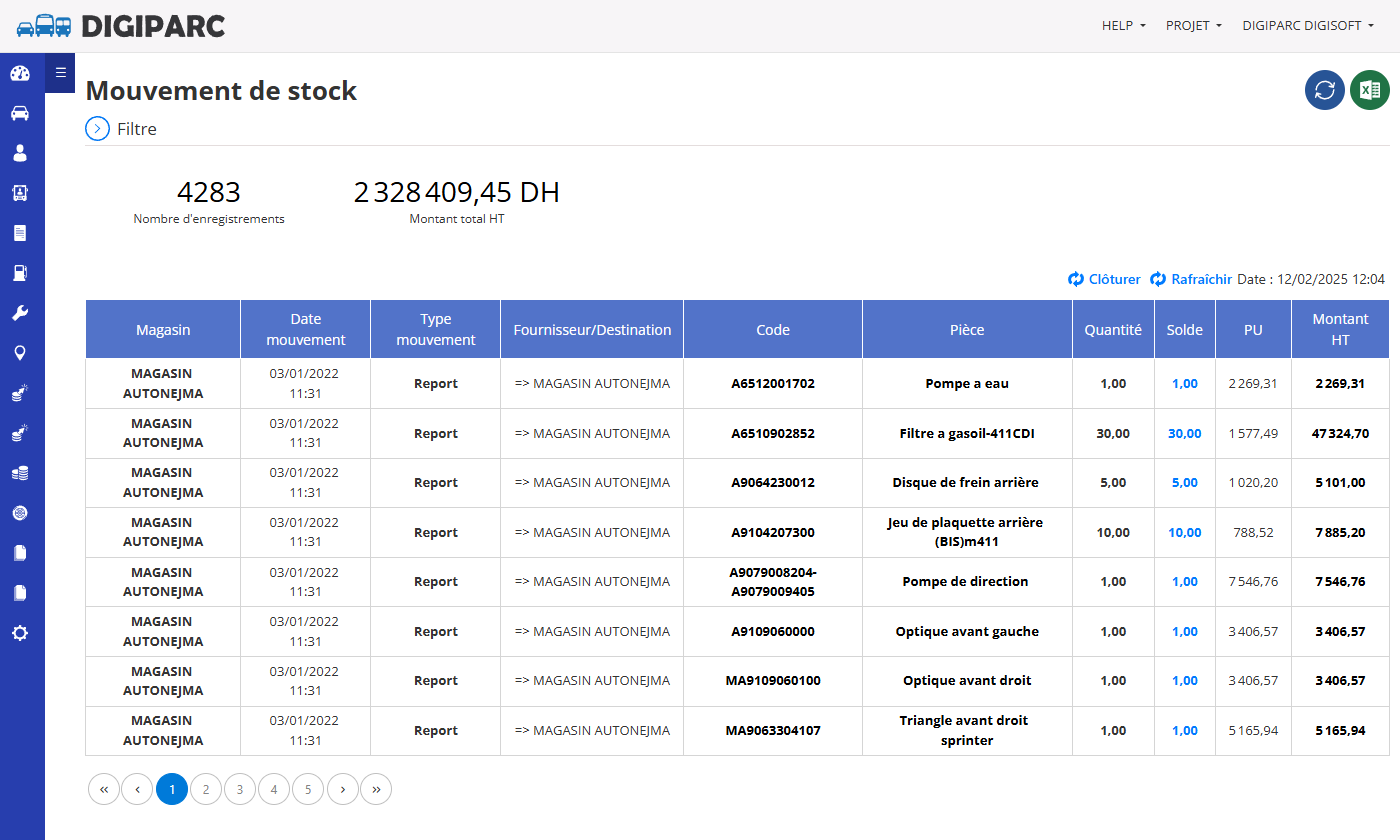This screenshot has height=840, width=1400.
Task: Sort by the Fournisseur/Destination column header
Action: 592,329
